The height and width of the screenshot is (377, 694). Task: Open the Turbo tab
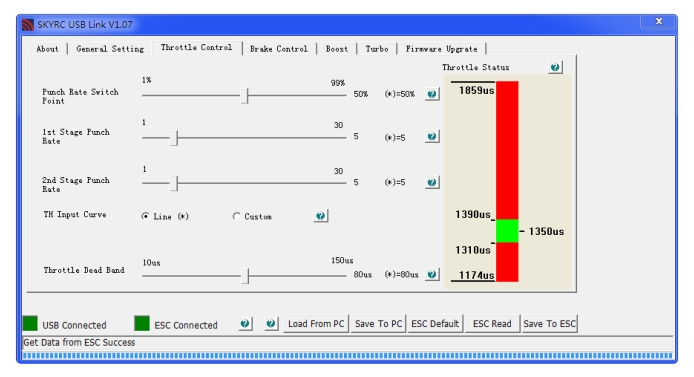[x=377, y=49]
